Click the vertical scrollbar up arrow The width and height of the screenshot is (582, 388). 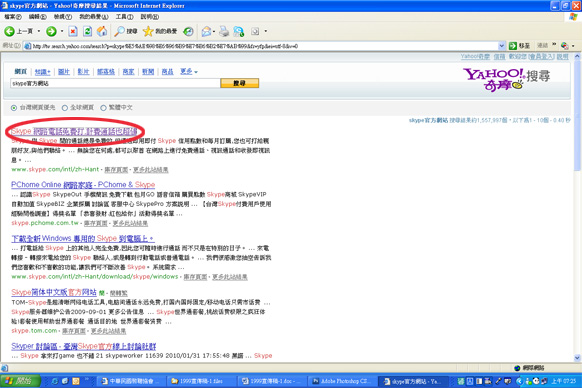pos(577,56)
